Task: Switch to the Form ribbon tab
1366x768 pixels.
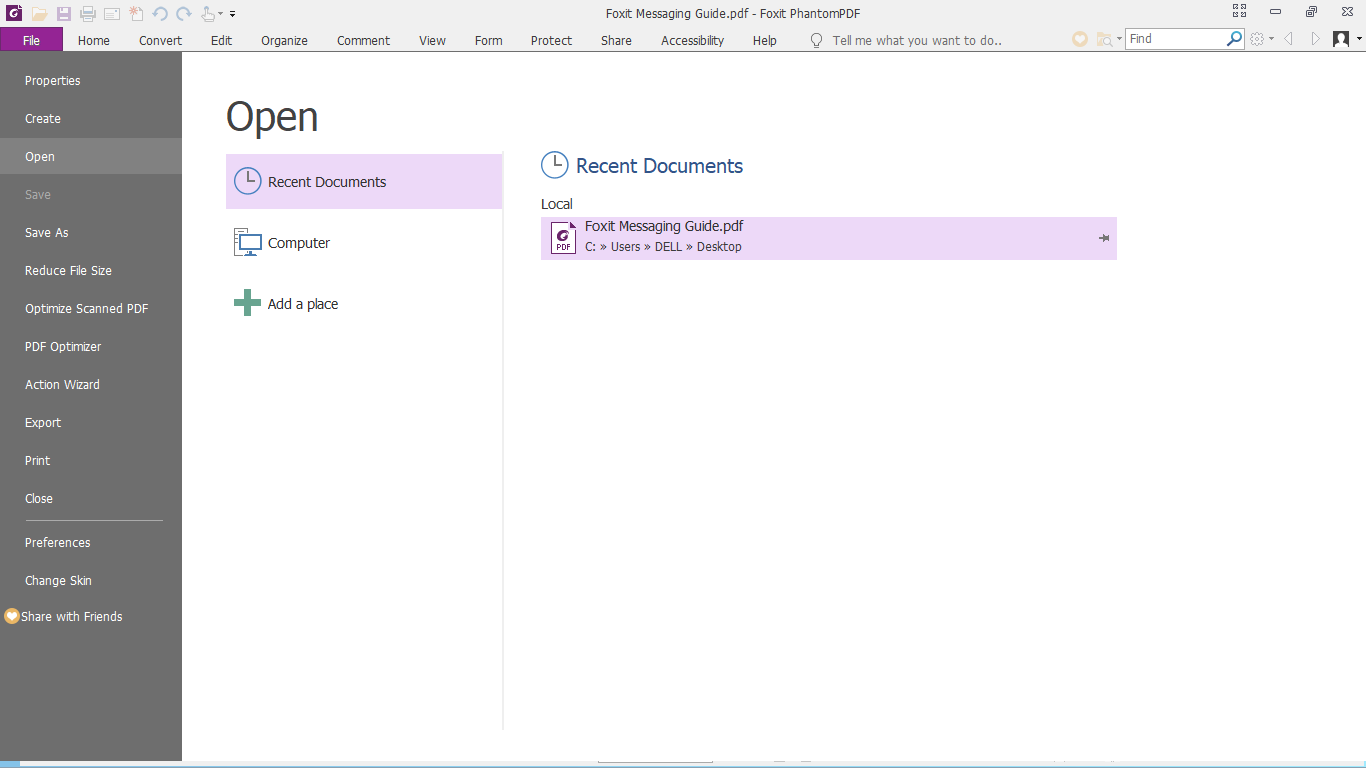Action: pyautogui.click(x=489, y=40)
